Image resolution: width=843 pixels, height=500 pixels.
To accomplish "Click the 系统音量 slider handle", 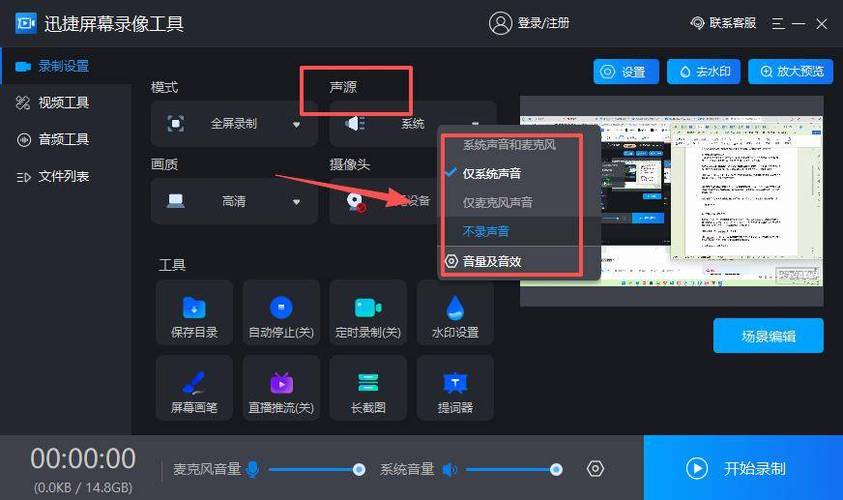I will (x=556, y=469).
